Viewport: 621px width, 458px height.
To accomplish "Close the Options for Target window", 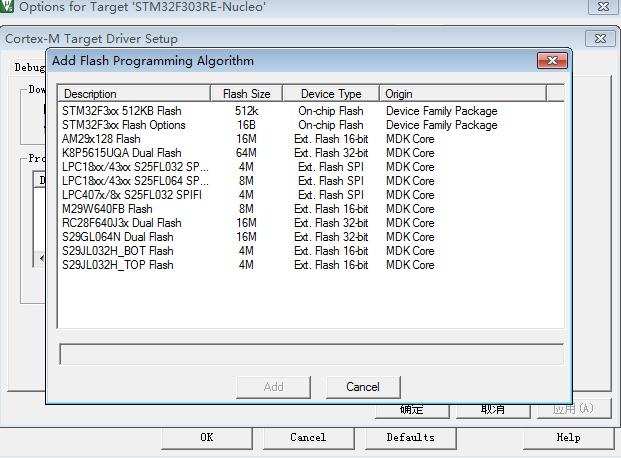I will pos(603,7).
